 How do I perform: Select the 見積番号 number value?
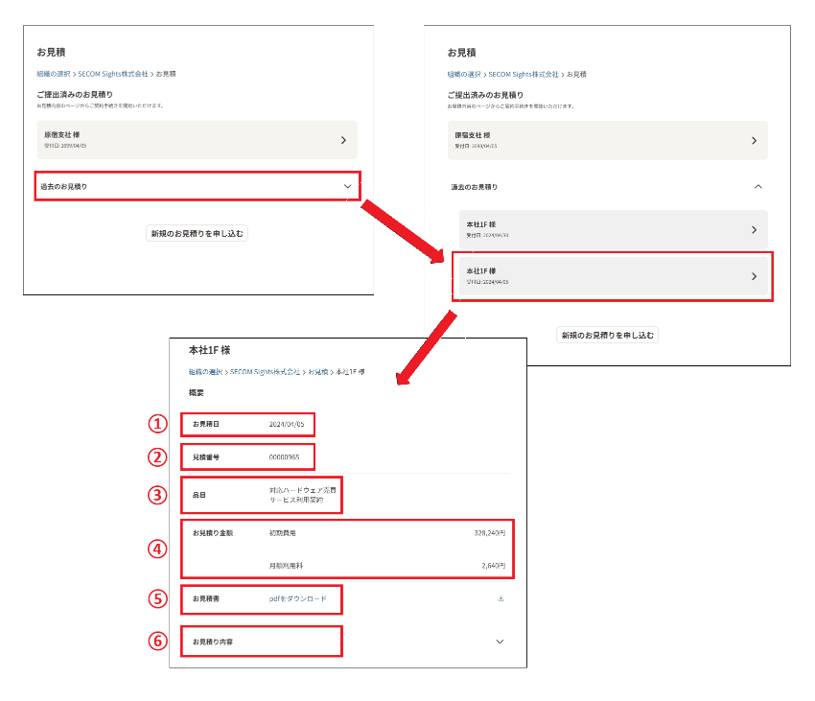click(284, 457)
